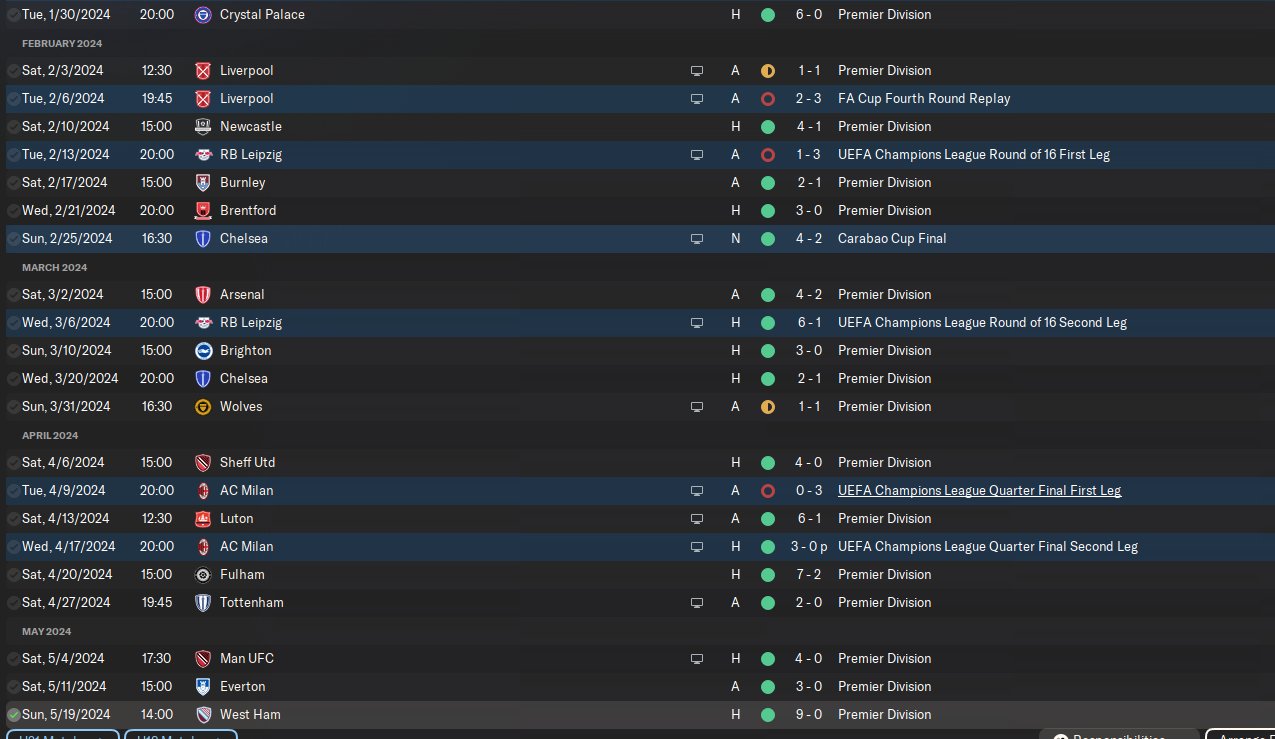Image resolution: width=1275 pixels, height=739 pixels.
Task: Click TV icon on Carabao Cup Final row
Action: 697,239
